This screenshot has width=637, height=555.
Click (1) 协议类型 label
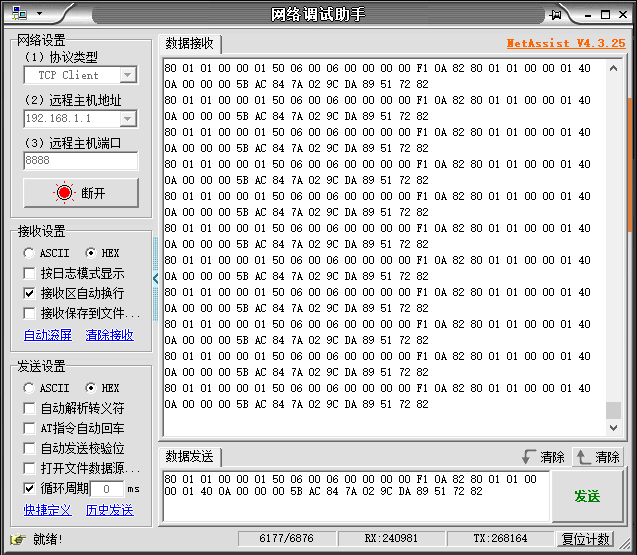click(x=61, y=57)
